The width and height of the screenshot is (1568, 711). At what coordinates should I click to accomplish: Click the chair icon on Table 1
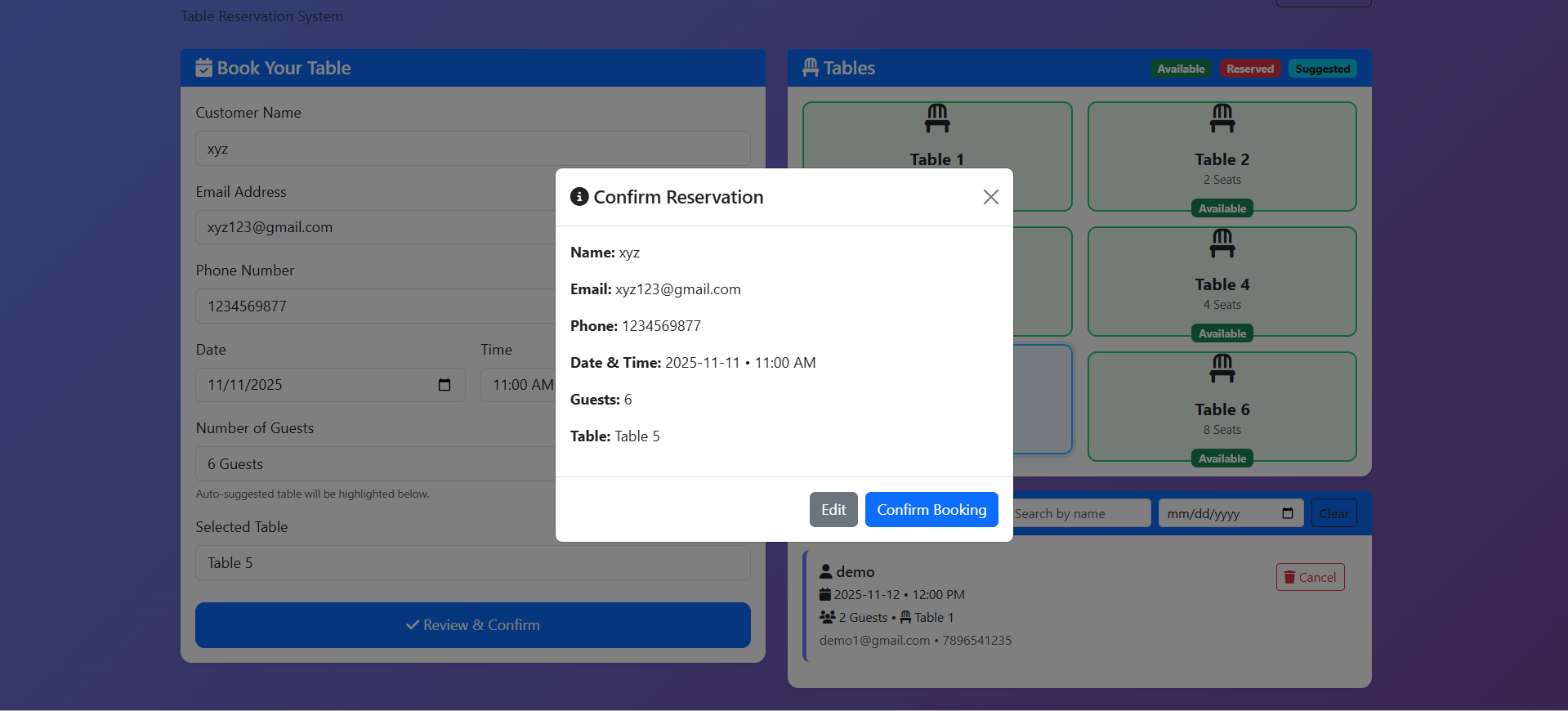tap(937, 118)
